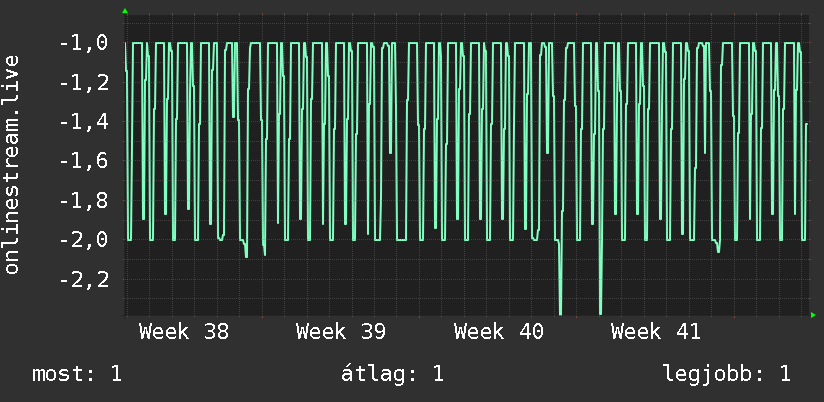Click the green arrow atop the y-axis
Image resolution: width=824 pixels, height=402 pixels.
(125, 11)
